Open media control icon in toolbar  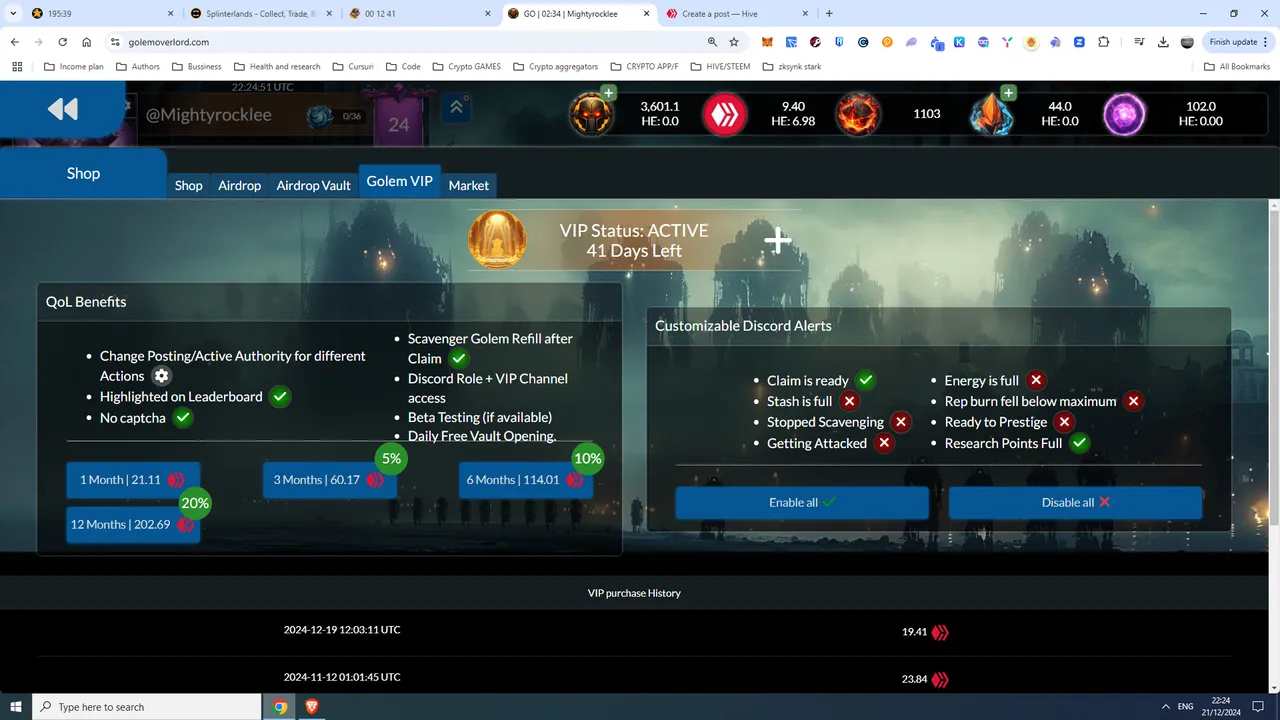click(x=1139, y=42)
